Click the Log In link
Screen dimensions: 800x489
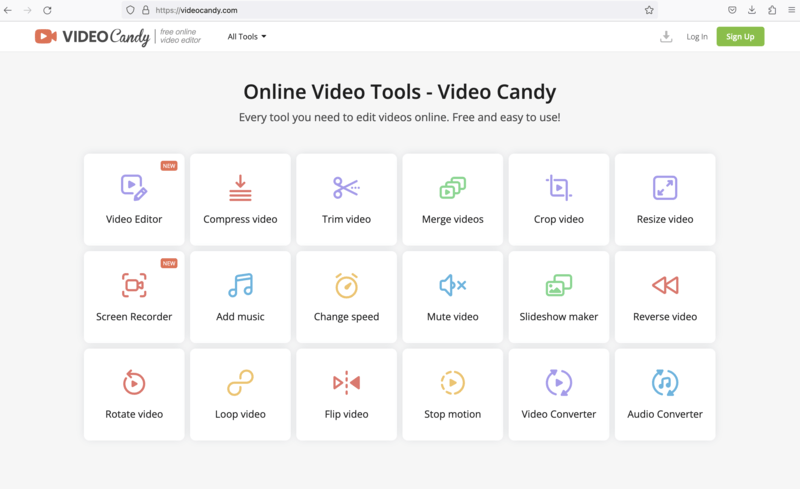click(x=697, y=37)
